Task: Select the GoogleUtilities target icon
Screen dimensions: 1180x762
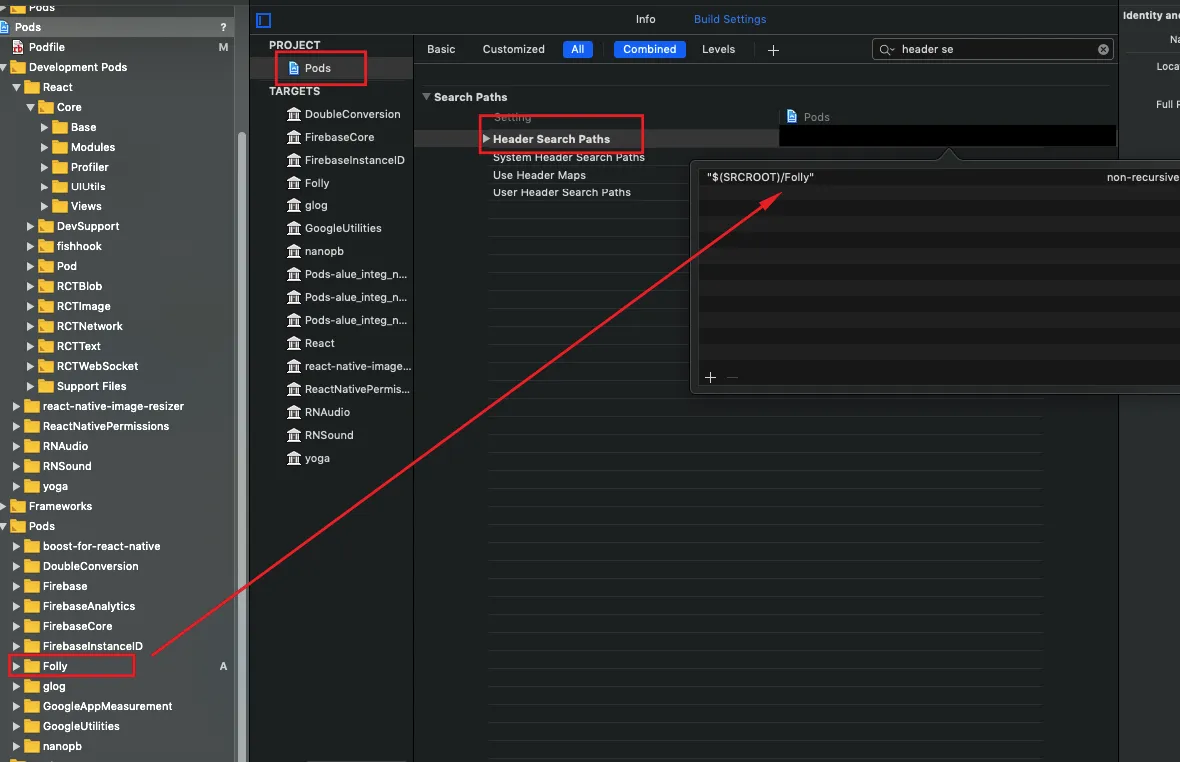Action: (x=293, y=228)
